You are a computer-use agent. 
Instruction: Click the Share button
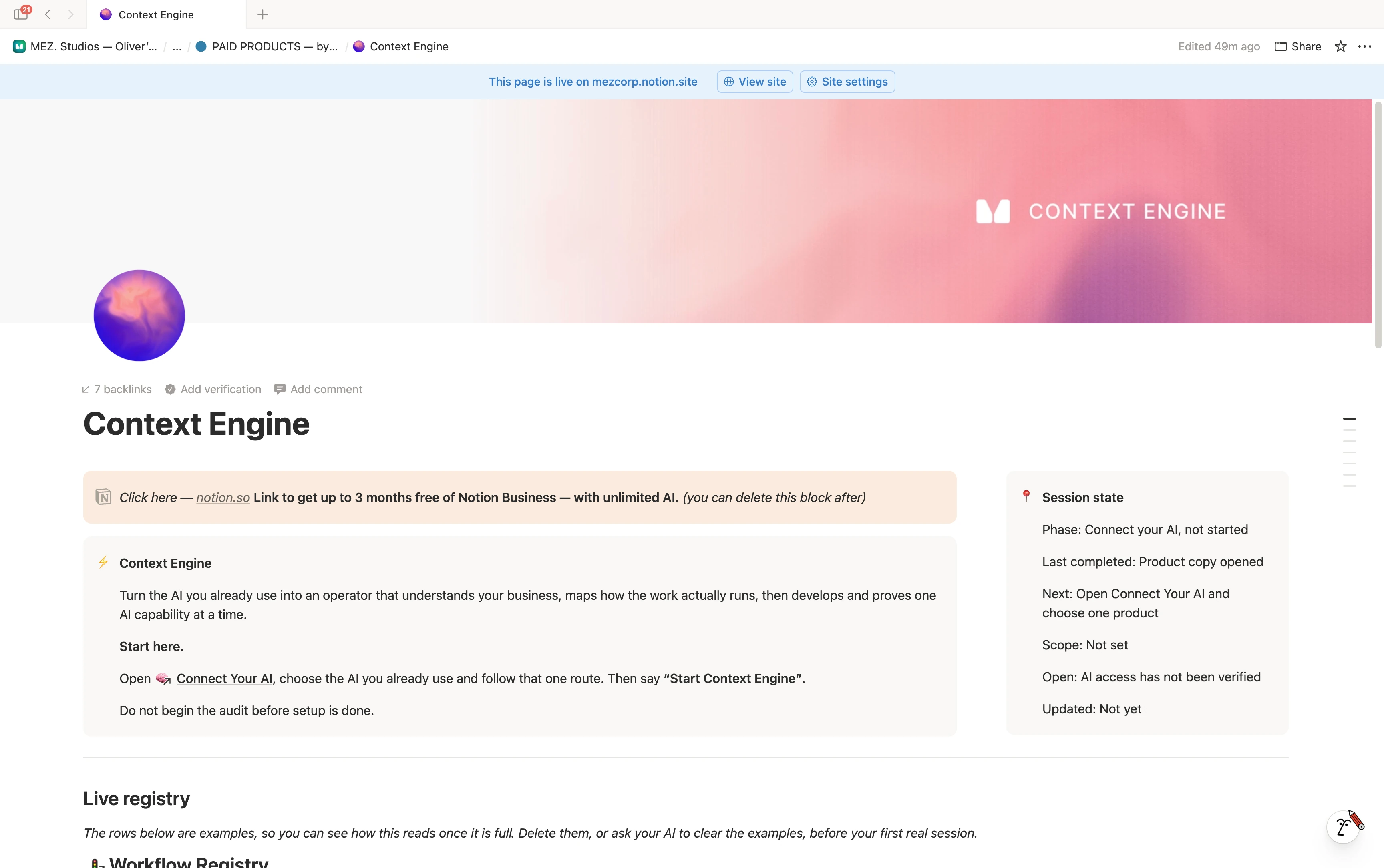click(x=1298, y=46)
